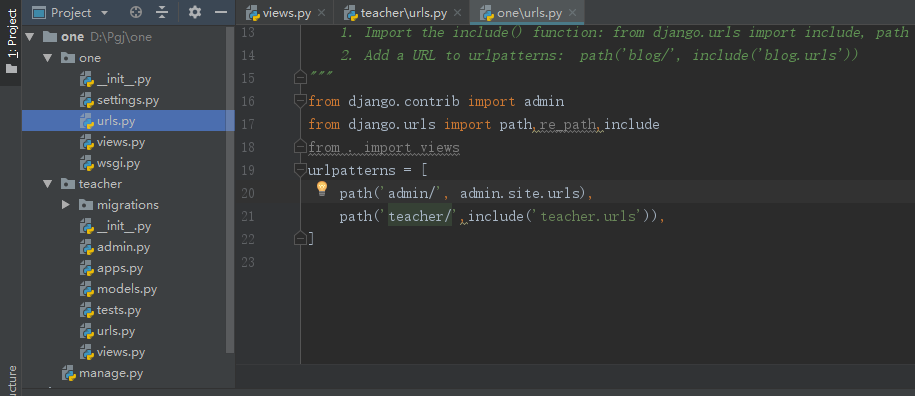Fold the docstring at line 15
The height and width of the screenshot is (396, 915).
tap(301, 78)
